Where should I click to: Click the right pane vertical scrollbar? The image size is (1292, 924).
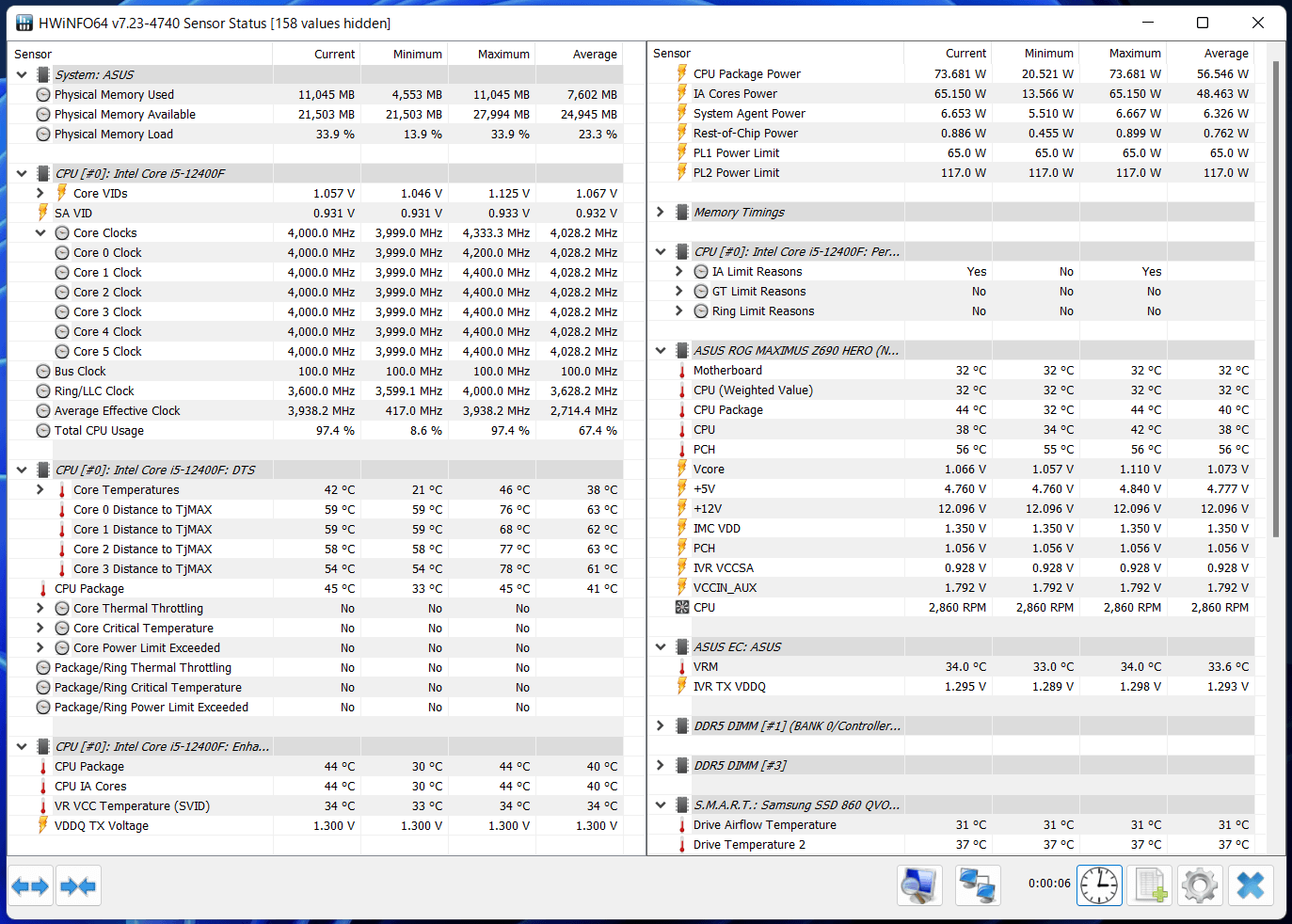(1275, 301)
